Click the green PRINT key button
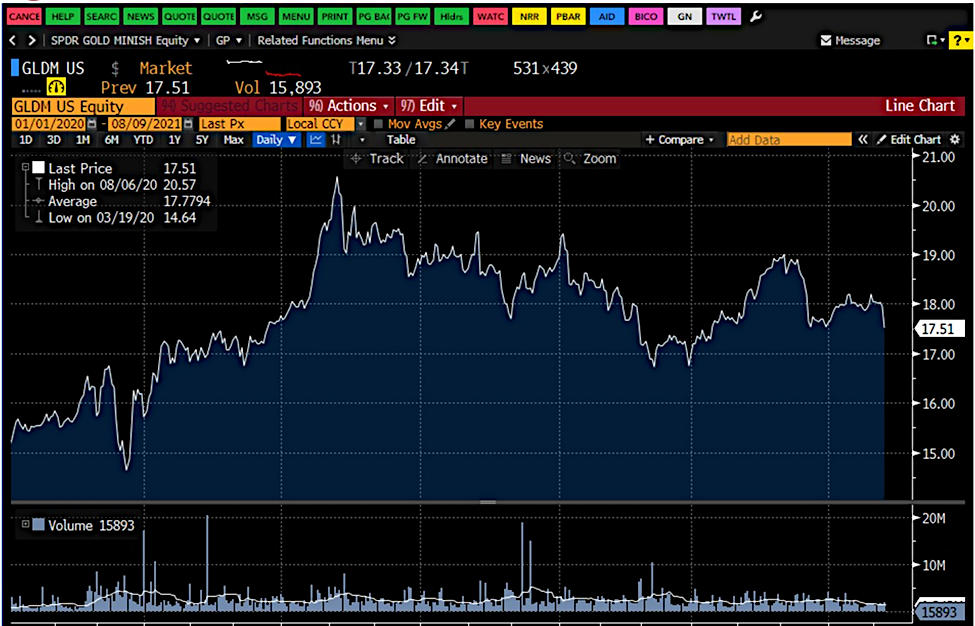The width and height of the screenshot is (975, 626). click(335, 17)
